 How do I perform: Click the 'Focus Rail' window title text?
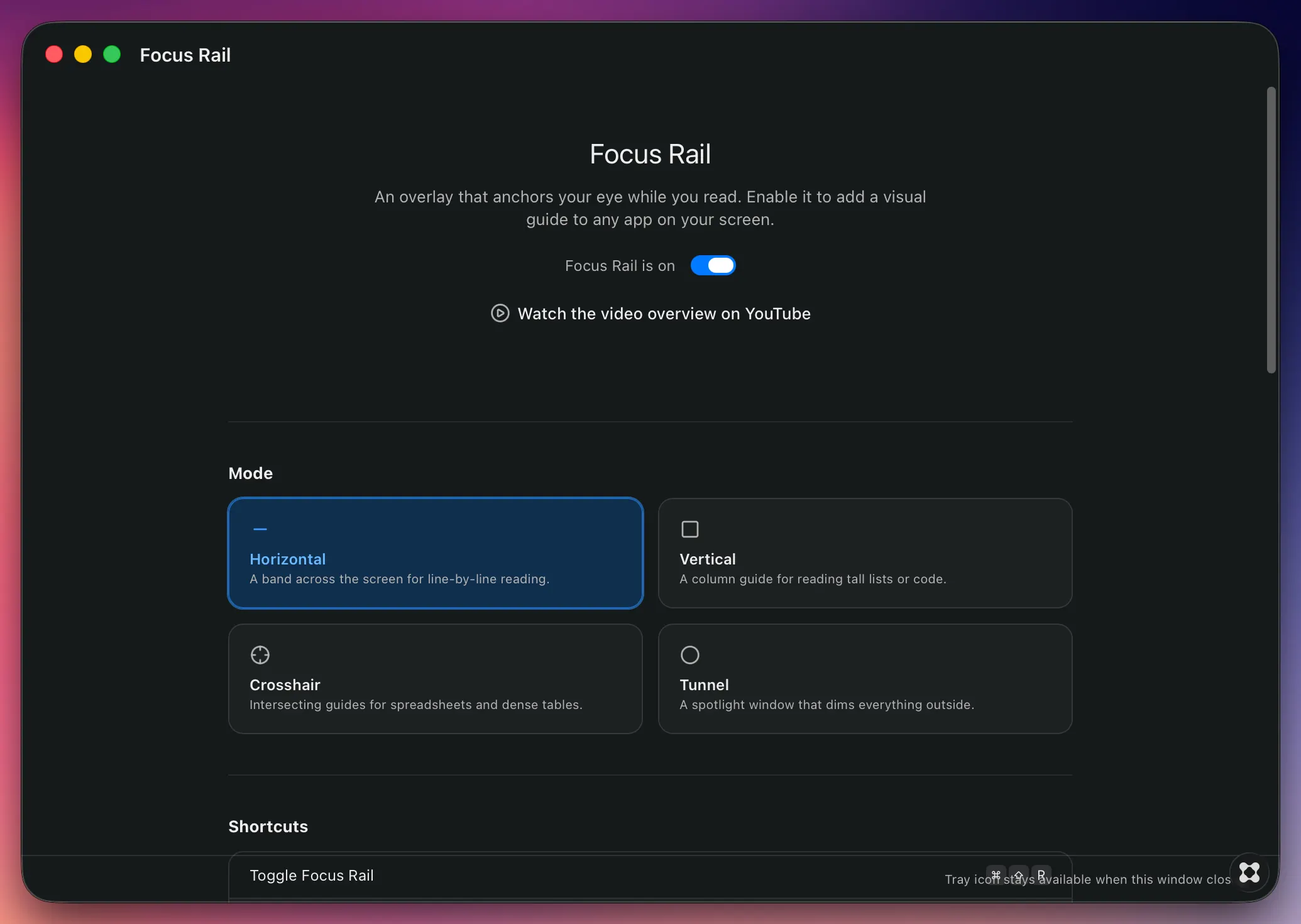click(x=185, y=55)
